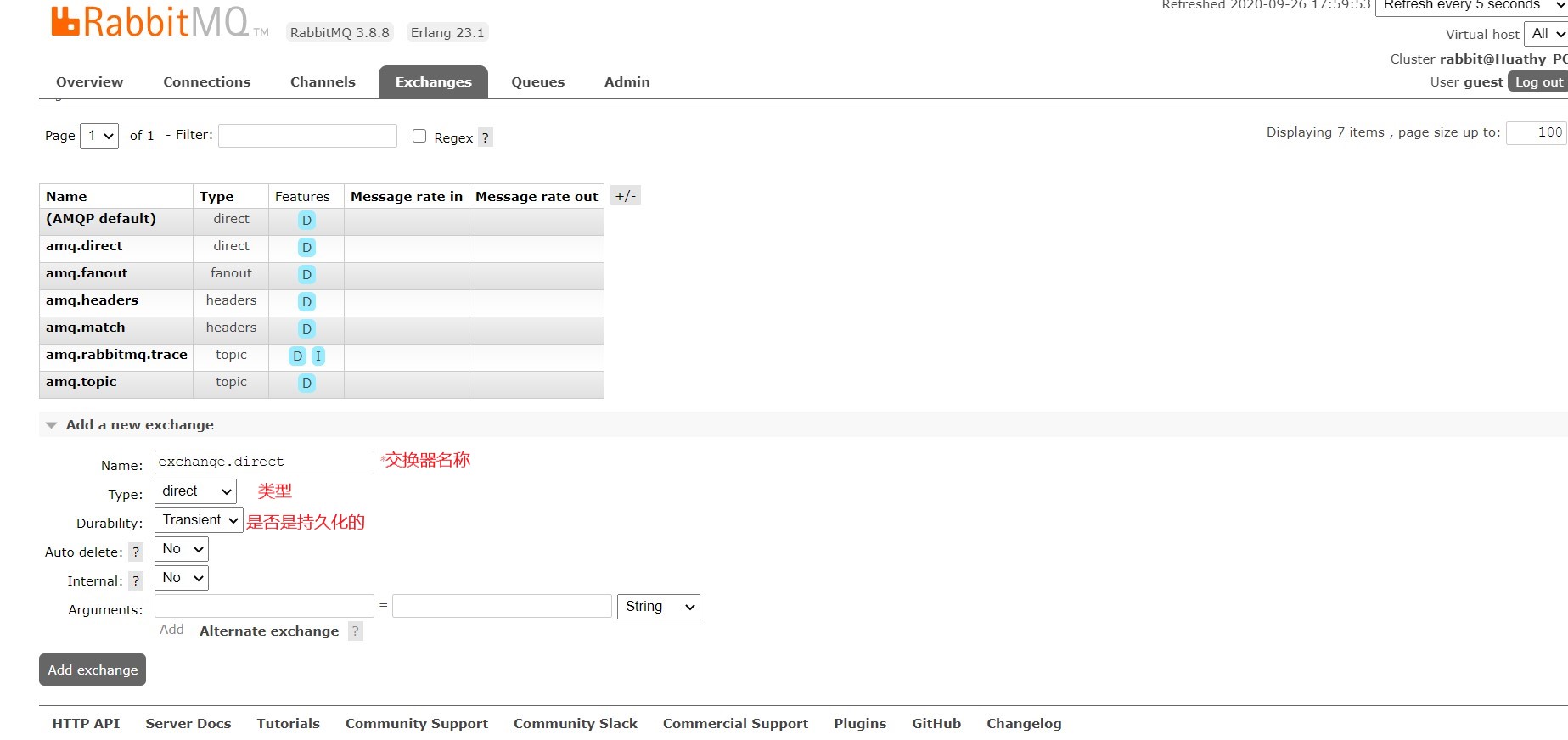Sort by the Type column header
The width and height of the screenshot is (1568, 740).
tap(216, 196)
